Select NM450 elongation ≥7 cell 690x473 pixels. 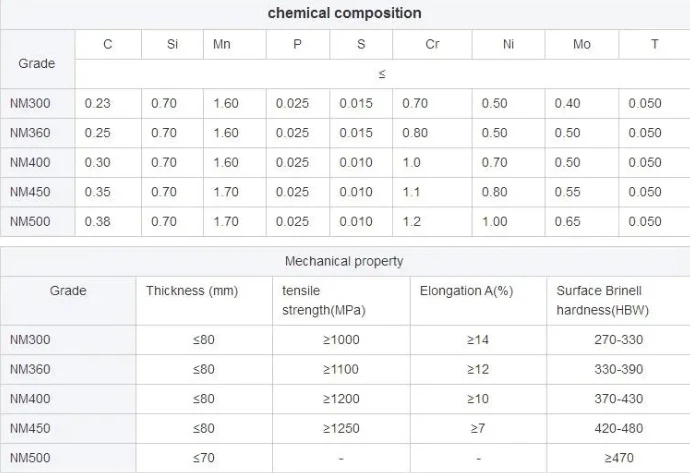coord(478,428)
